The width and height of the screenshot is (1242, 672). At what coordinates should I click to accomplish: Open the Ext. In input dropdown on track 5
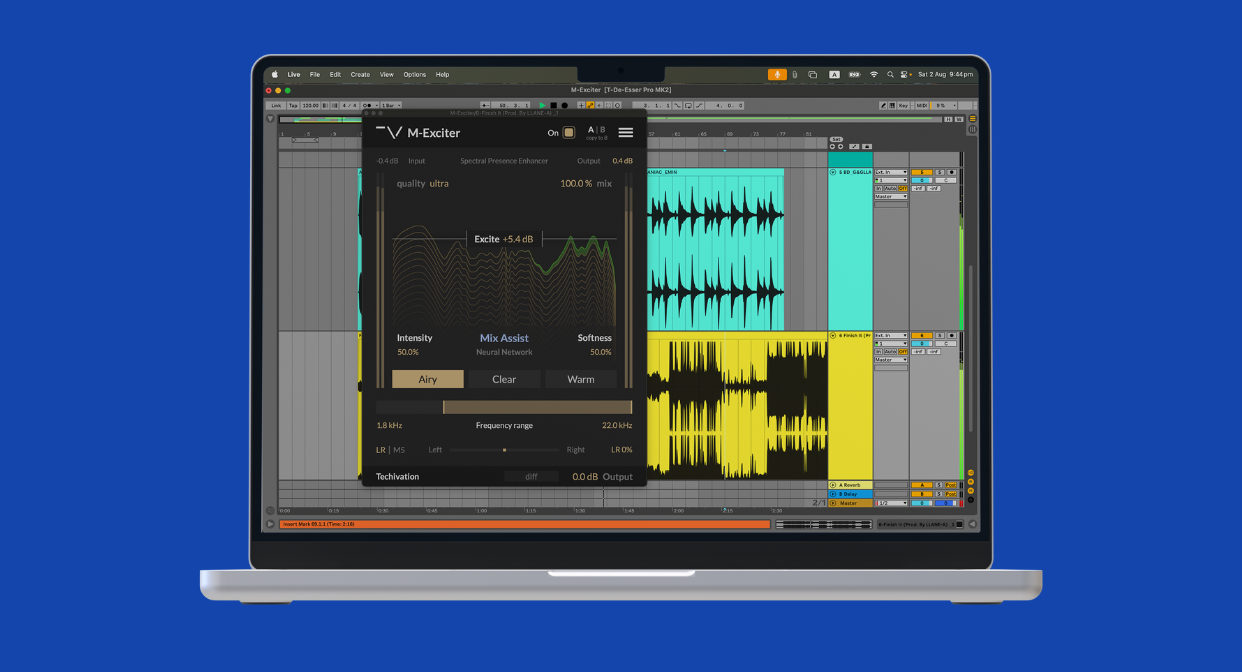click(x=890, y=172)
